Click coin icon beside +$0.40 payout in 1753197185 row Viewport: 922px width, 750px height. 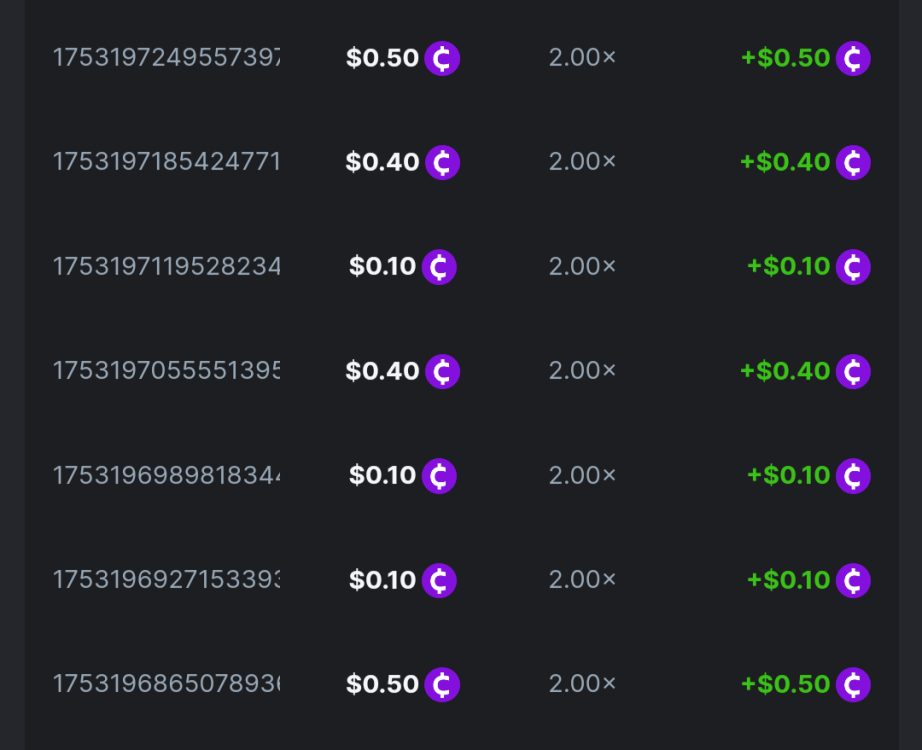(853, 162)
